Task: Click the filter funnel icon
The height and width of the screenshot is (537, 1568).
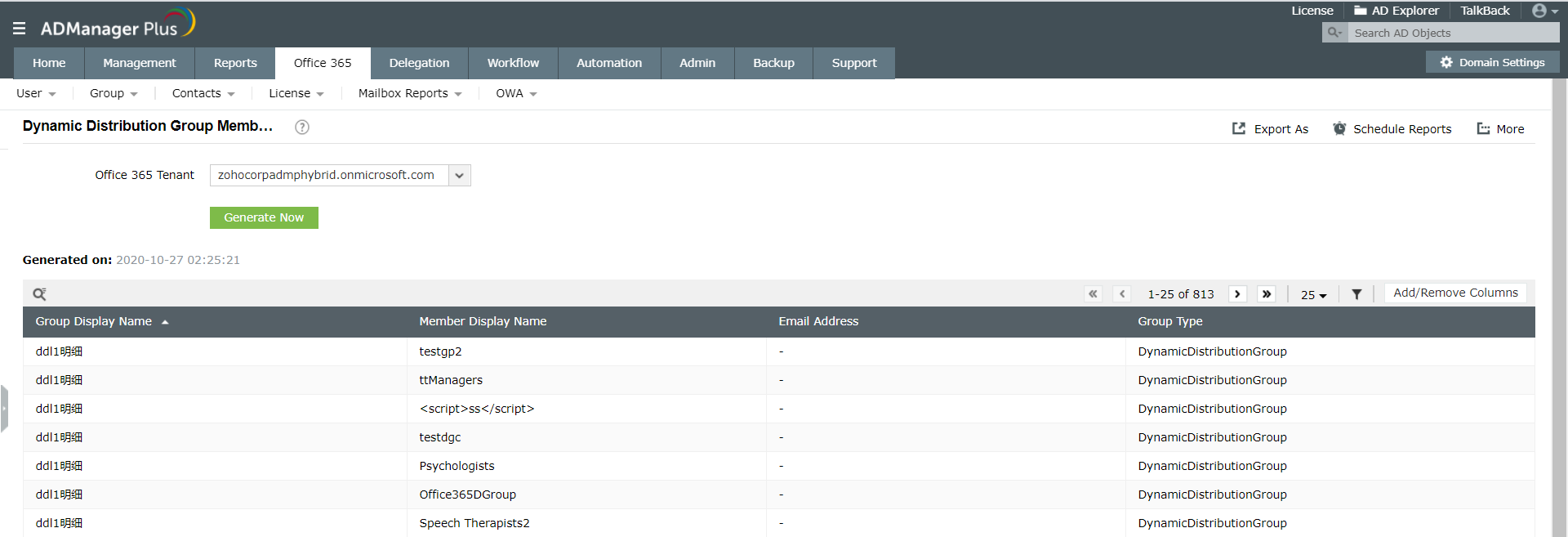Action: coord(1356,294)
